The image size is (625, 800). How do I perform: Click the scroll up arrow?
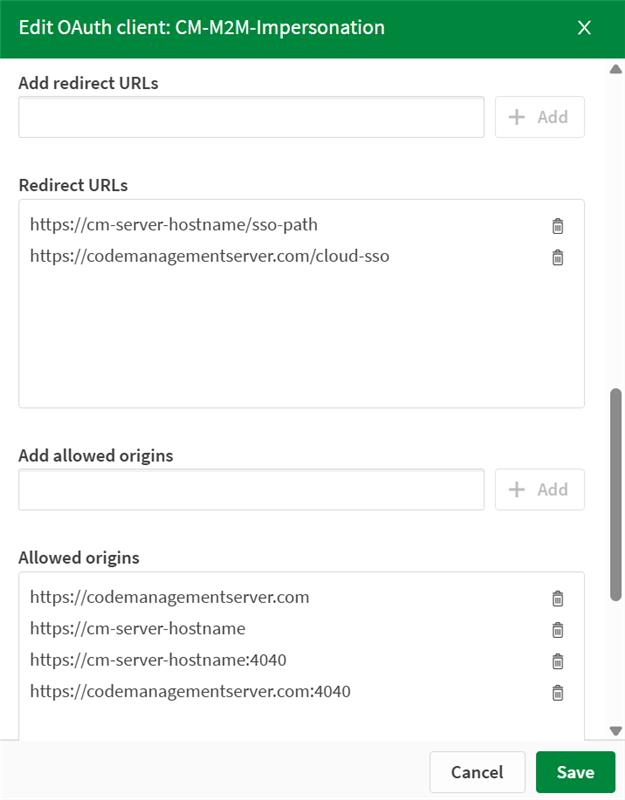coord(615,69)
